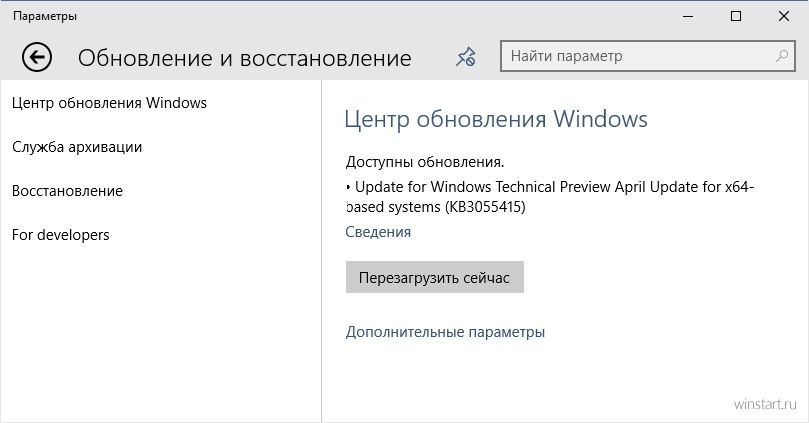Screen dimensions: 809x423
Task: Select Служба архивации in sidebar
Action: (x=77, y=147)
